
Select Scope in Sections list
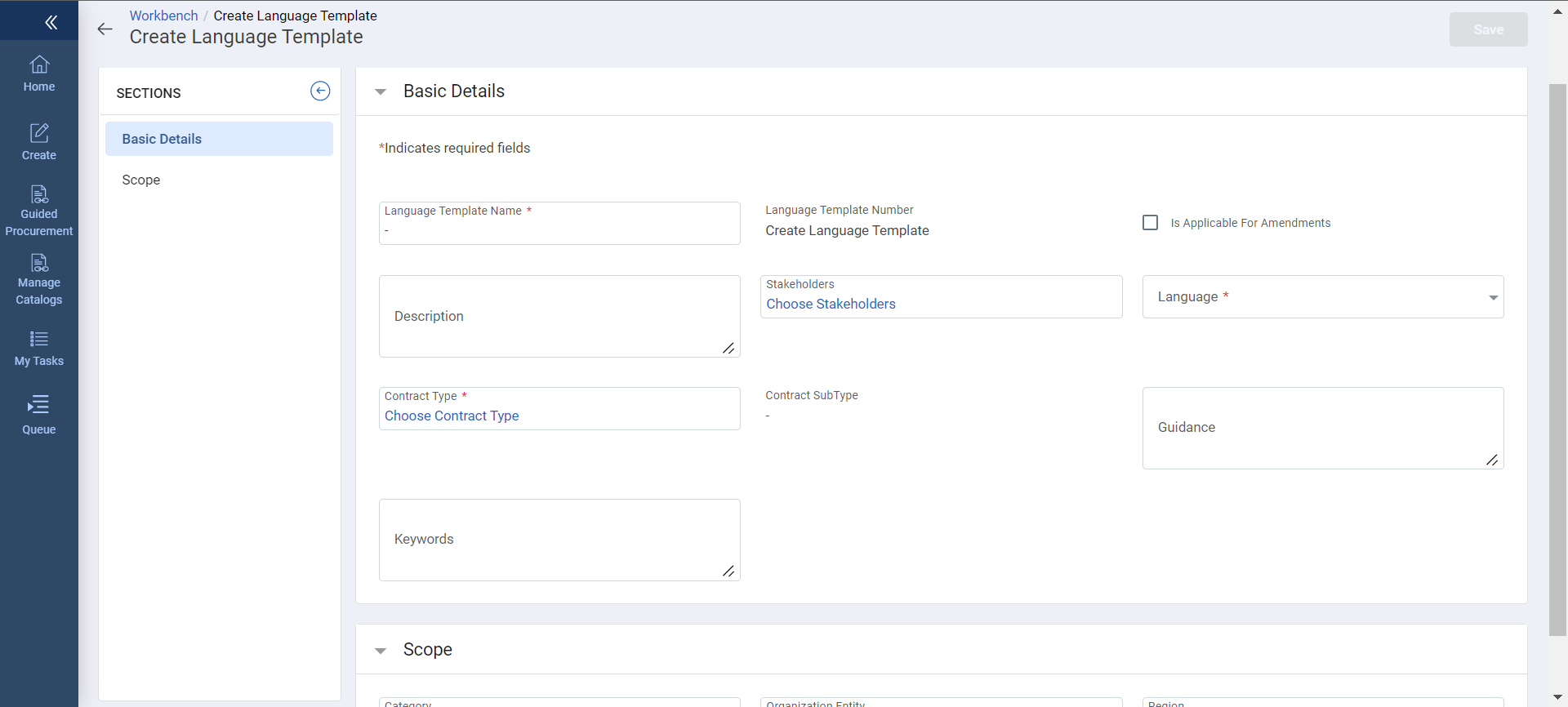coord(141,180)
